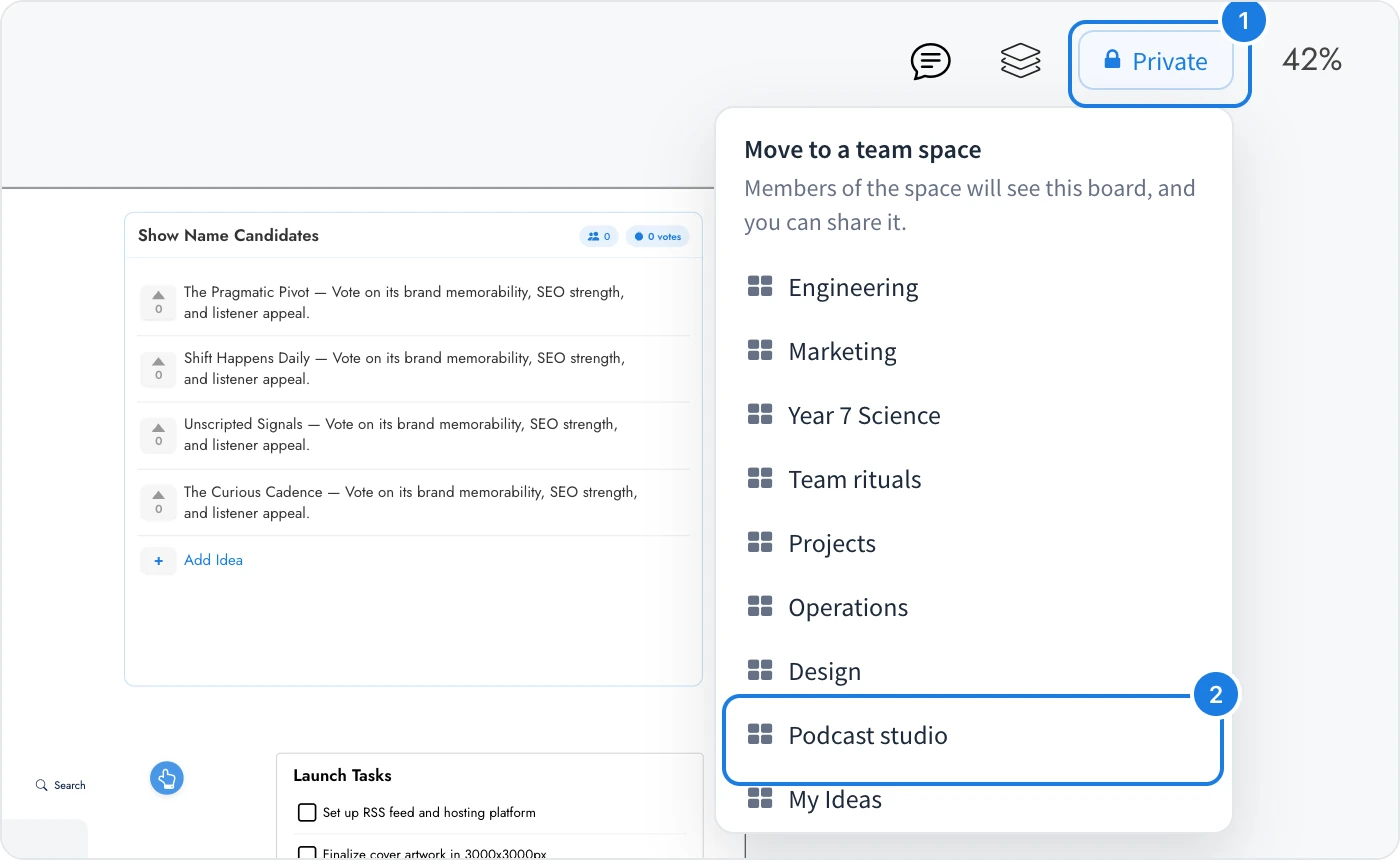1400x860 pixels.
Task: Click the grid icon beside Year 7 Science
Action: 760,415
